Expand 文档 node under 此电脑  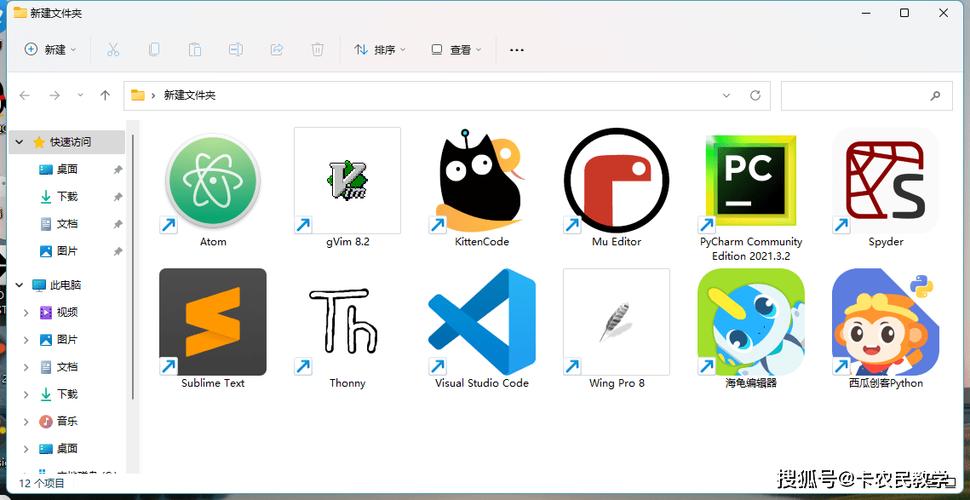[x=26, y=367]
